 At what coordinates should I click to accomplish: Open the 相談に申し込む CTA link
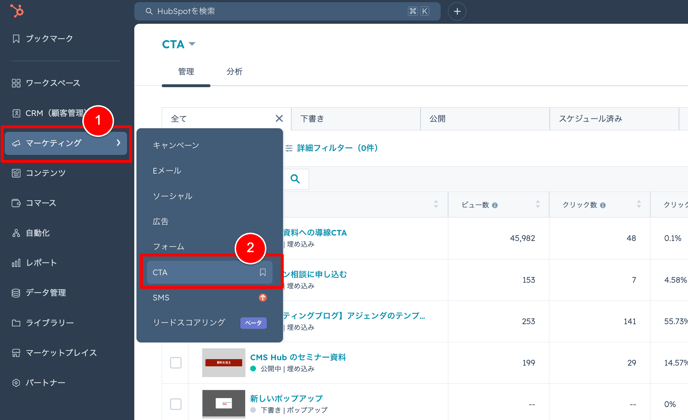[x=315, y=274]
